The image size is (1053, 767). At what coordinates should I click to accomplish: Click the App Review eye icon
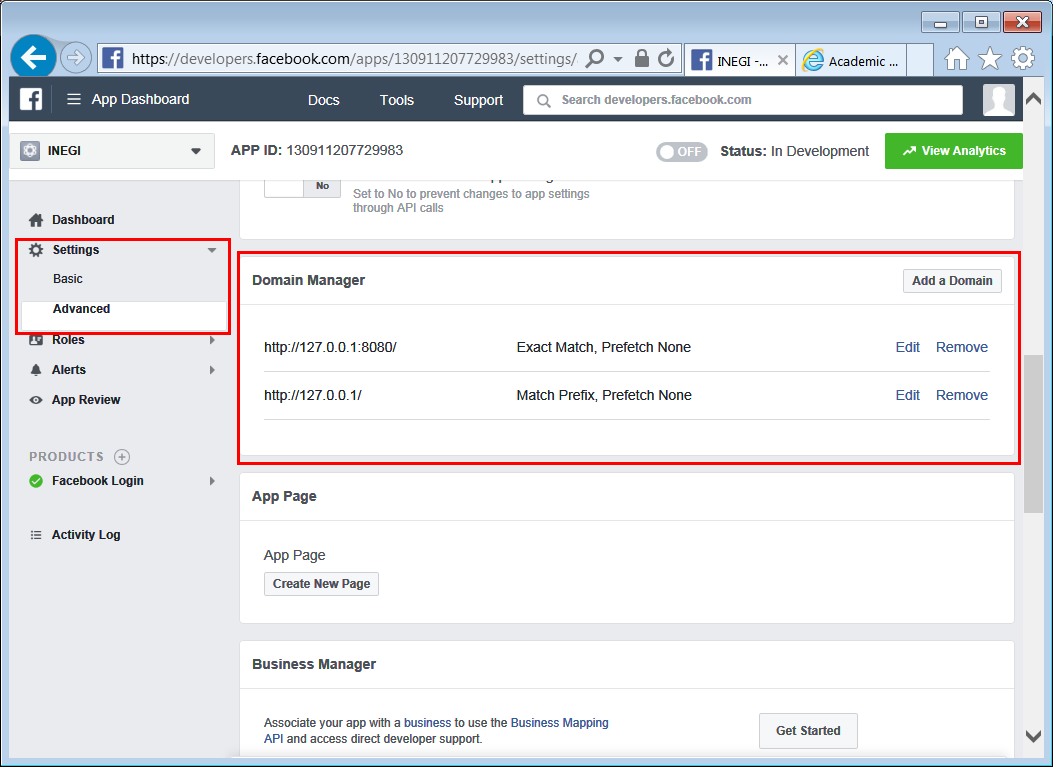tap(36, 400)
